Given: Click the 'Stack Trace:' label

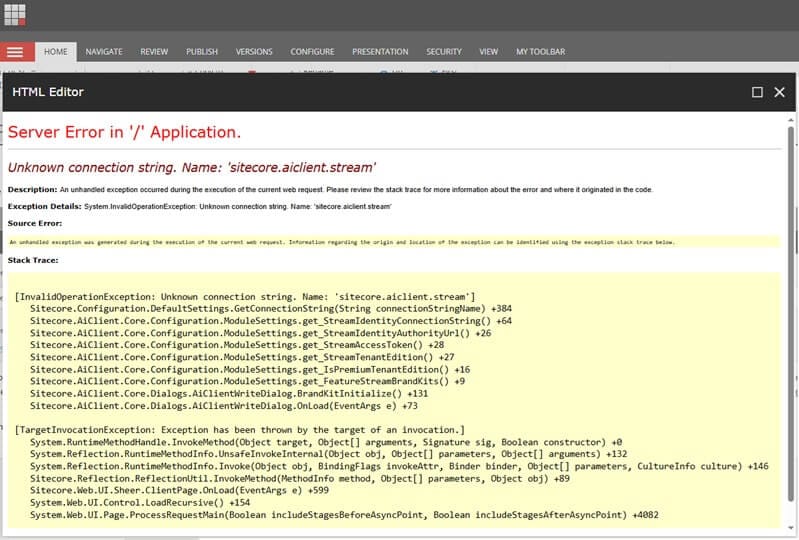Looking at the screenshot, I should tap(33, 260).
